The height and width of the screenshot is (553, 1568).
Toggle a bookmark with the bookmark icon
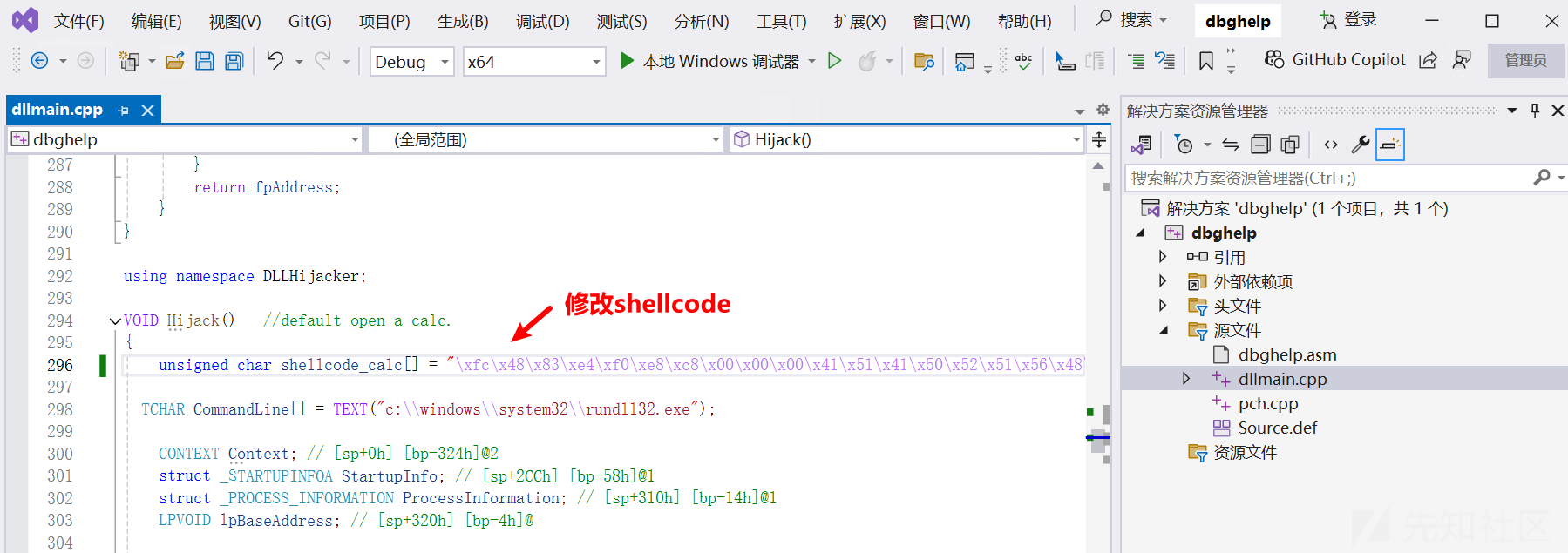[1206, 61]
